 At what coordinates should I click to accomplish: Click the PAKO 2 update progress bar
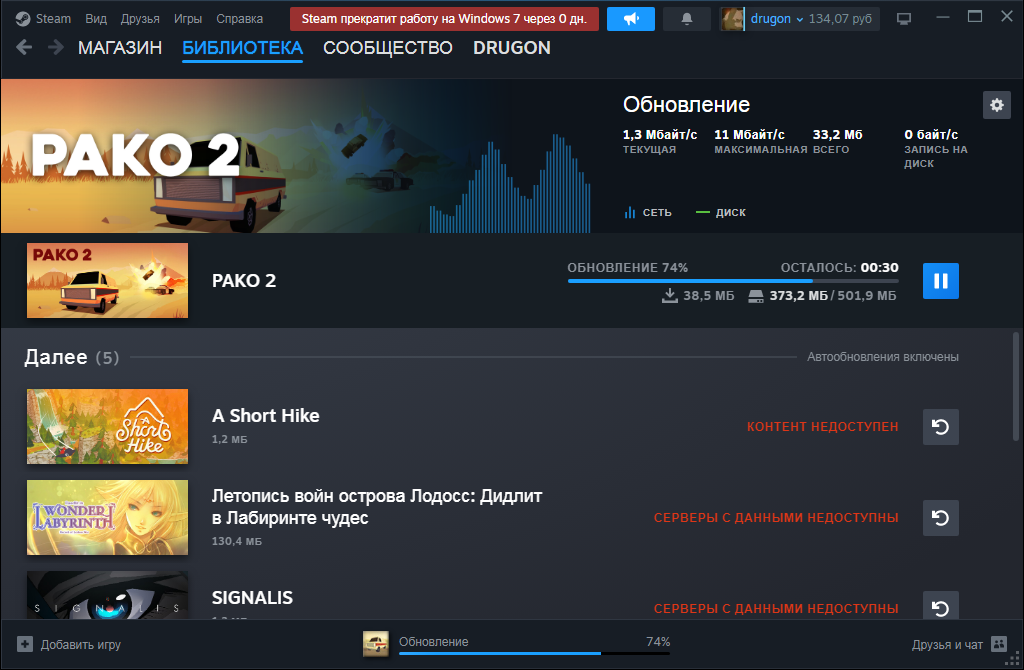click(733, 281)
